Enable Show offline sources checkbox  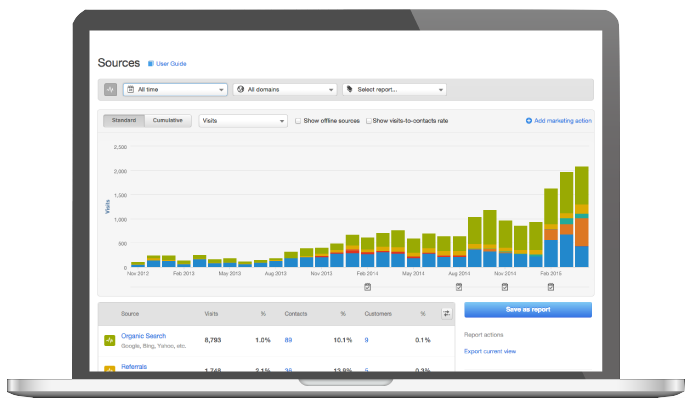click(x=298, y=121)
